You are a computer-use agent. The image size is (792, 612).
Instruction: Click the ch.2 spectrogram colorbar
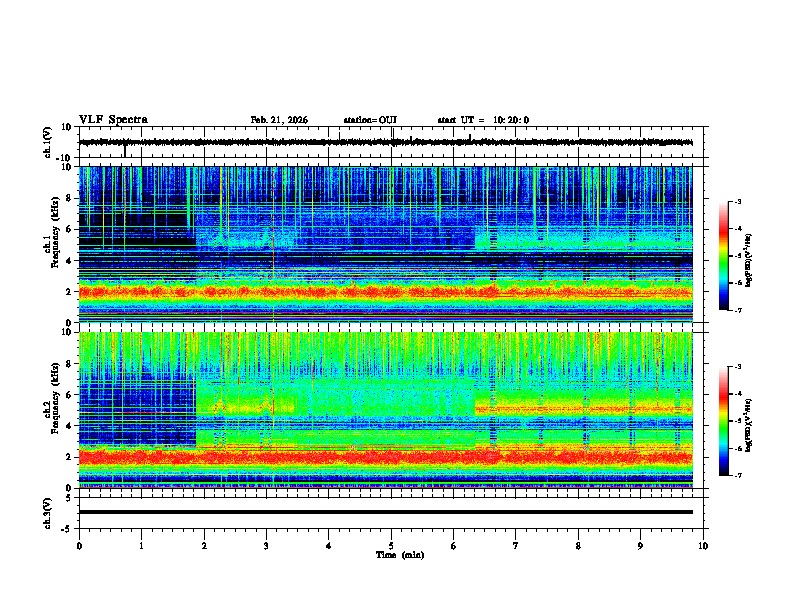723,421
